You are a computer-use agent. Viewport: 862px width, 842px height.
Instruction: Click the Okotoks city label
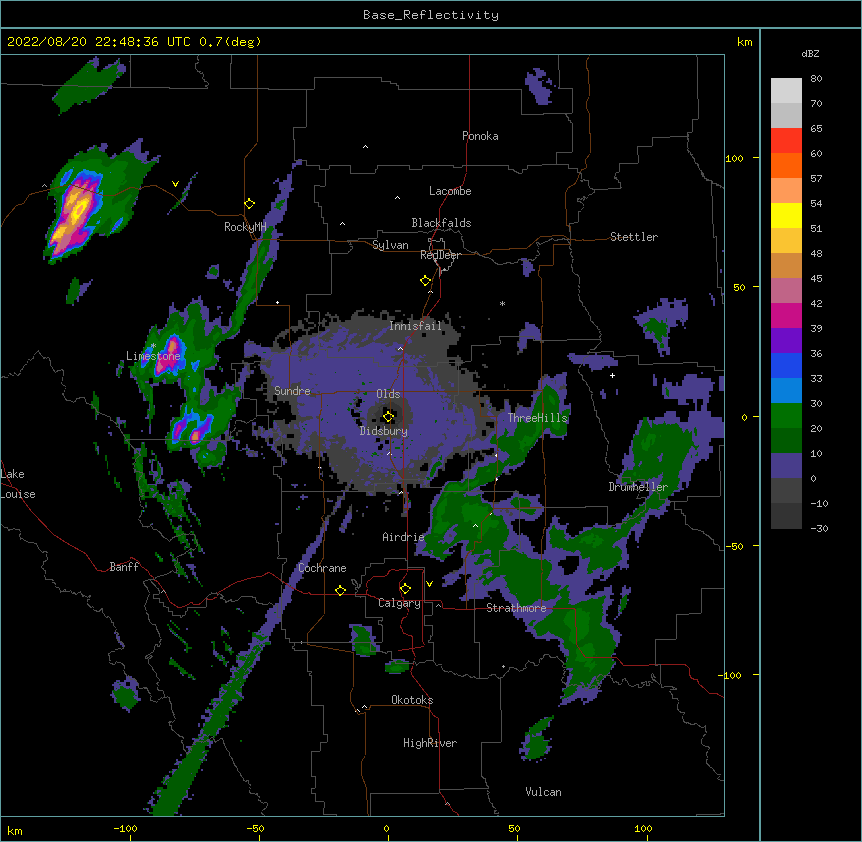pyautogui.click(x=412, y=700)
